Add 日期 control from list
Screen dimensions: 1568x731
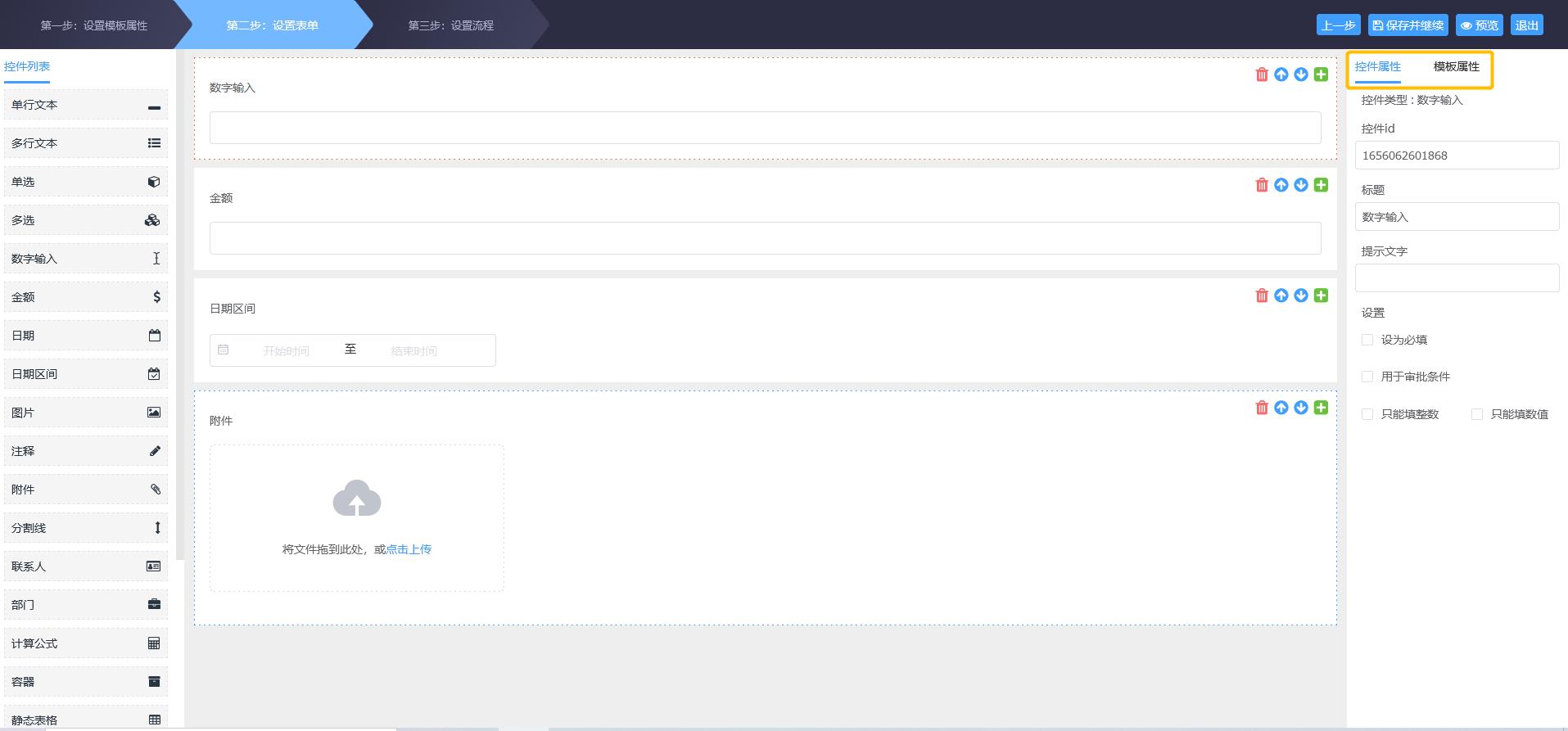(x=86, y=336)
